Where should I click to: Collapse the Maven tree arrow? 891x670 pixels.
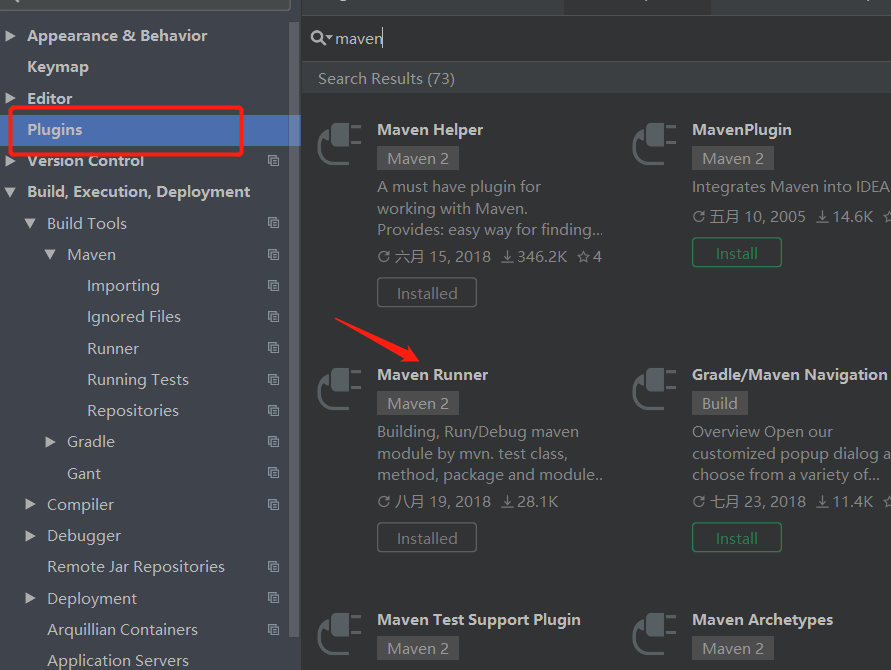(x=50, y=255)
